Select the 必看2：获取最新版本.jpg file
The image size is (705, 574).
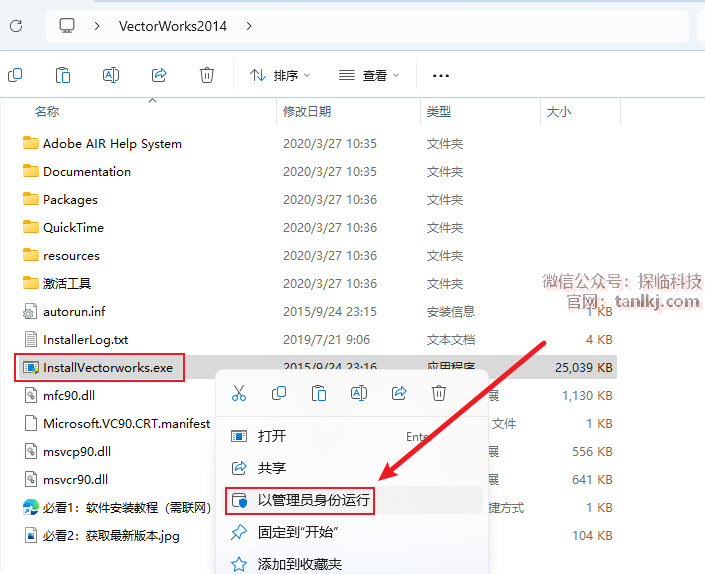coord(111,535)
